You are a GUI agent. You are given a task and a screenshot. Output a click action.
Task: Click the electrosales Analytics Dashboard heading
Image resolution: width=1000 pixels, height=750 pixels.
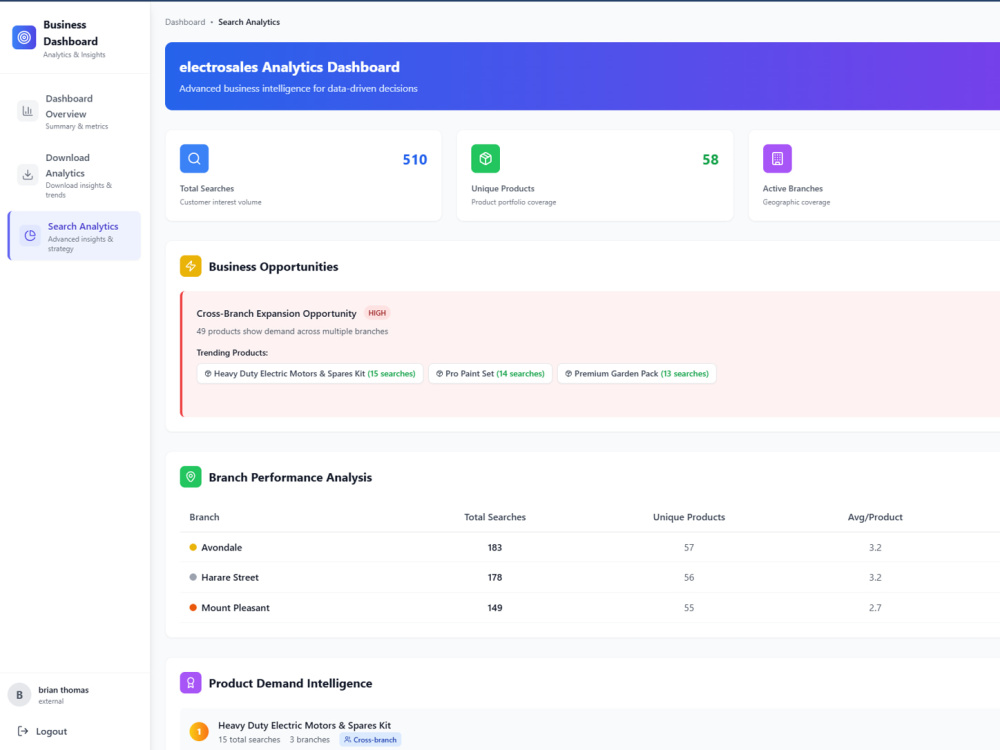pos(289,67)
